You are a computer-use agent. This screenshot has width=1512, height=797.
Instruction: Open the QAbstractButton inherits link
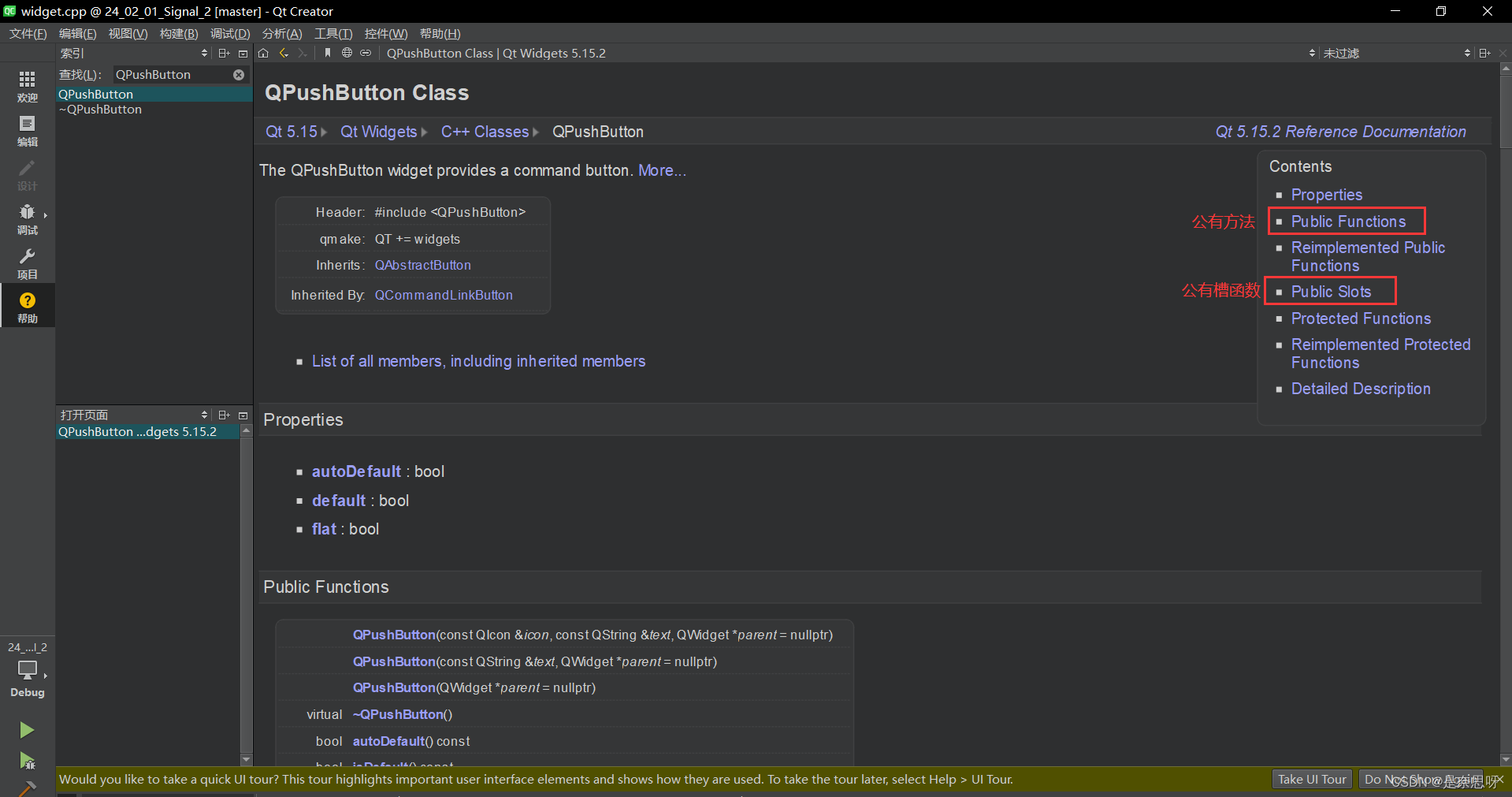pyautogui.click(x=423, y=265)
